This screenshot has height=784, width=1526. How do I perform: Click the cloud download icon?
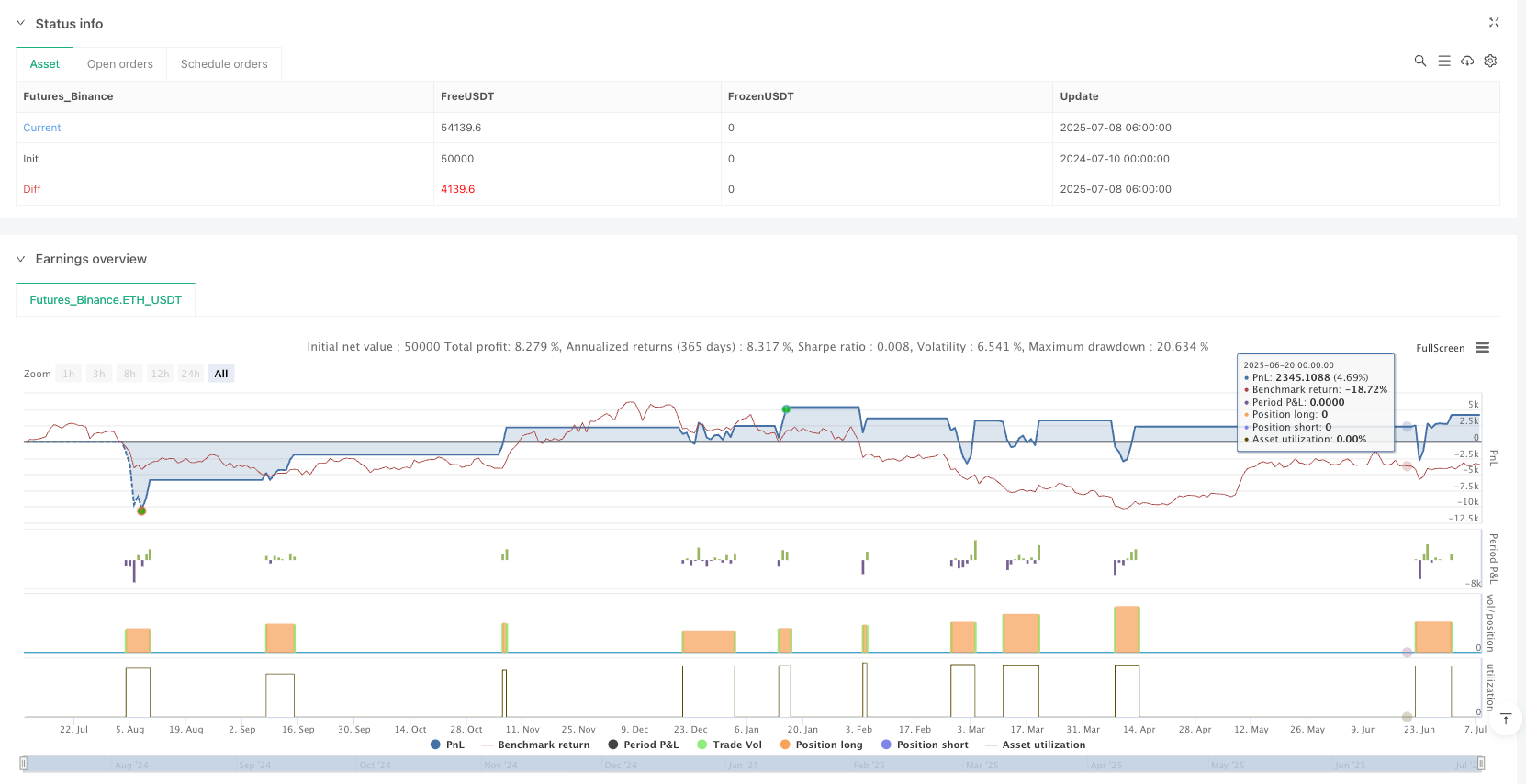(x=1467, y=61)
